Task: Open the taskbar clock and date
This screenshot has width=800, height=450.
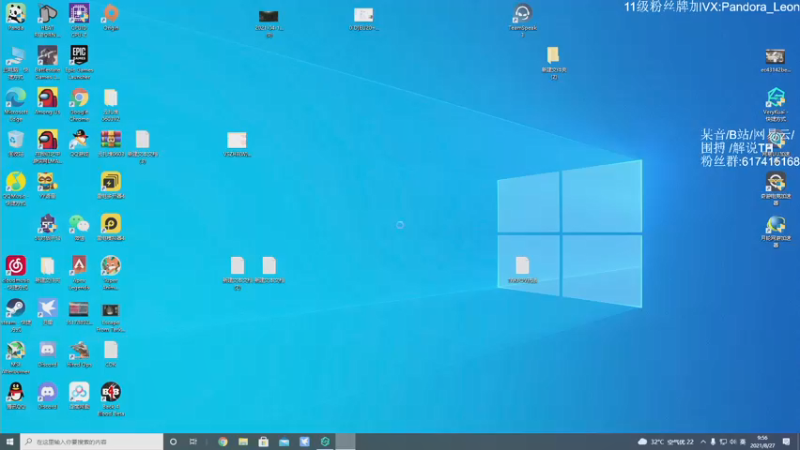Action: [x=762, y=441]
